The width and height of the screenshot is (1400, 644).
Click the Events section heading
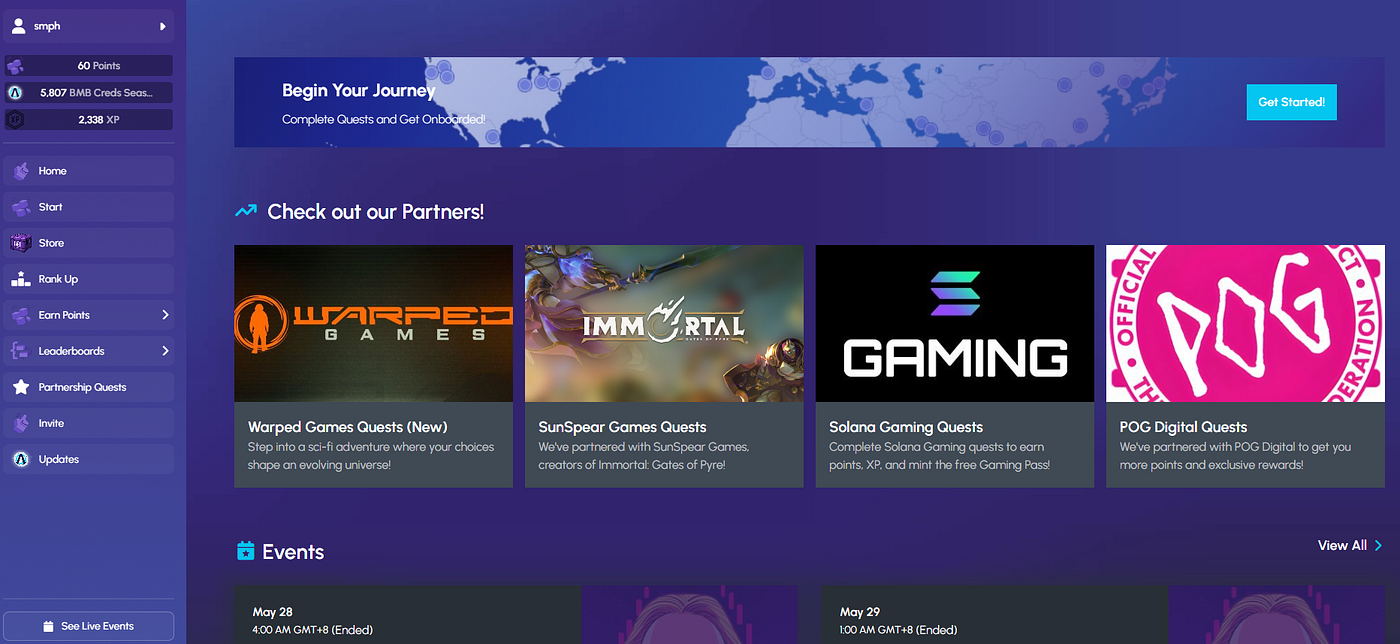pyautogui.click(x=293, y=552)
